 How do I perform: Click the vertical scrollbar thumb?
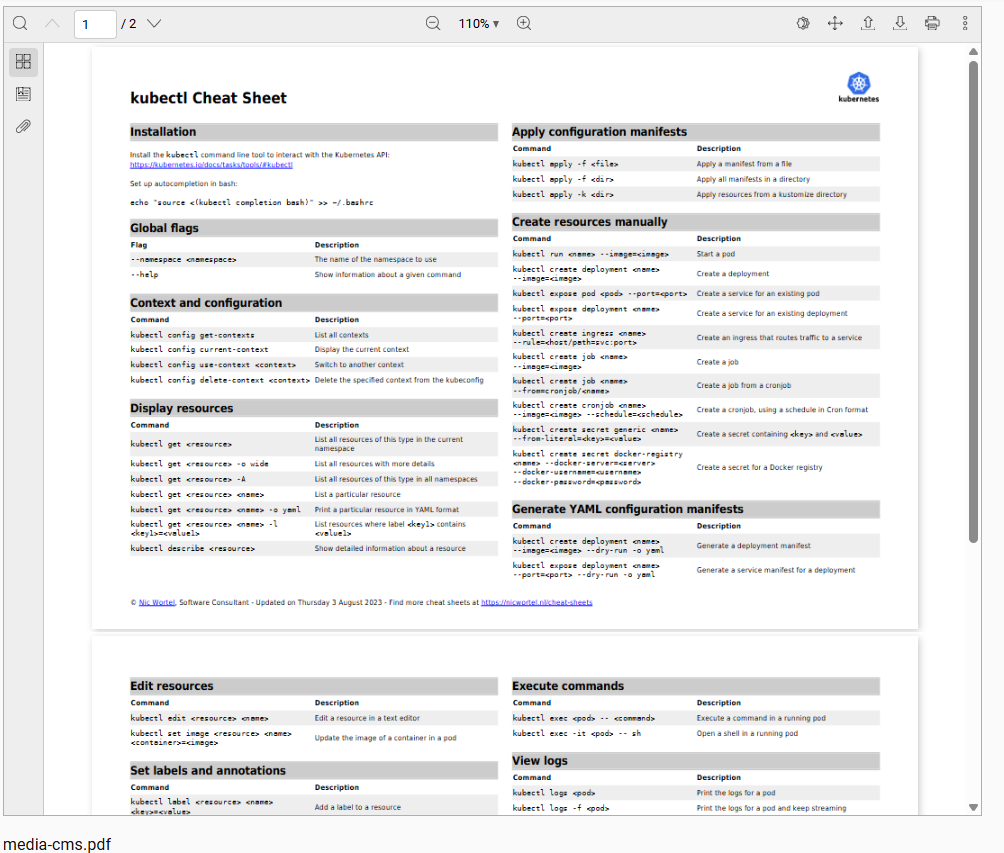tap(973, 300)
